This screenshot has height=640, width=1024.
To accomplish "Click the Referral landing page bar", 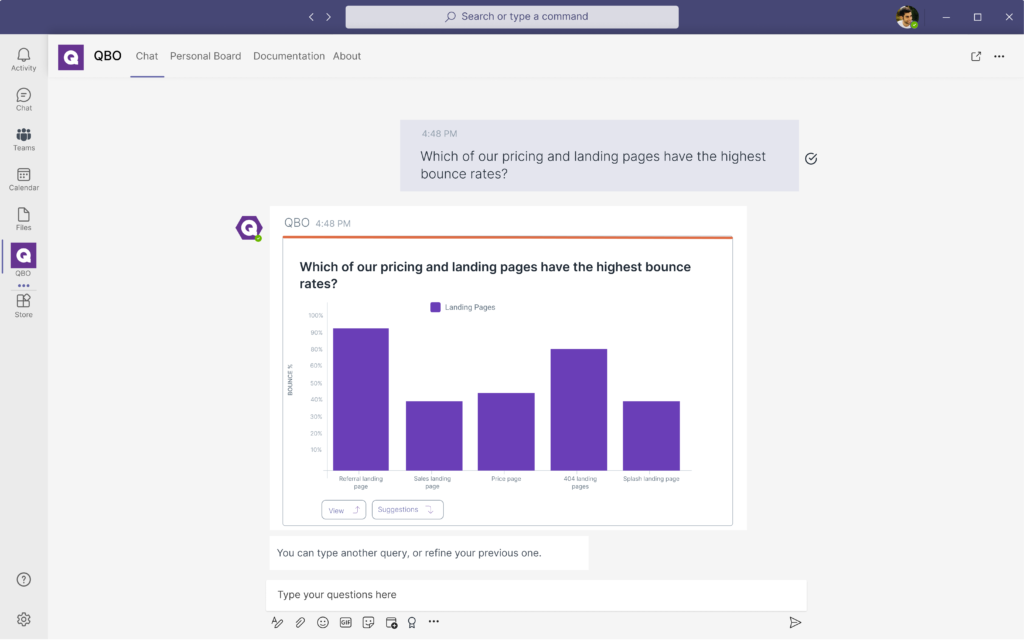I will 361,399.
